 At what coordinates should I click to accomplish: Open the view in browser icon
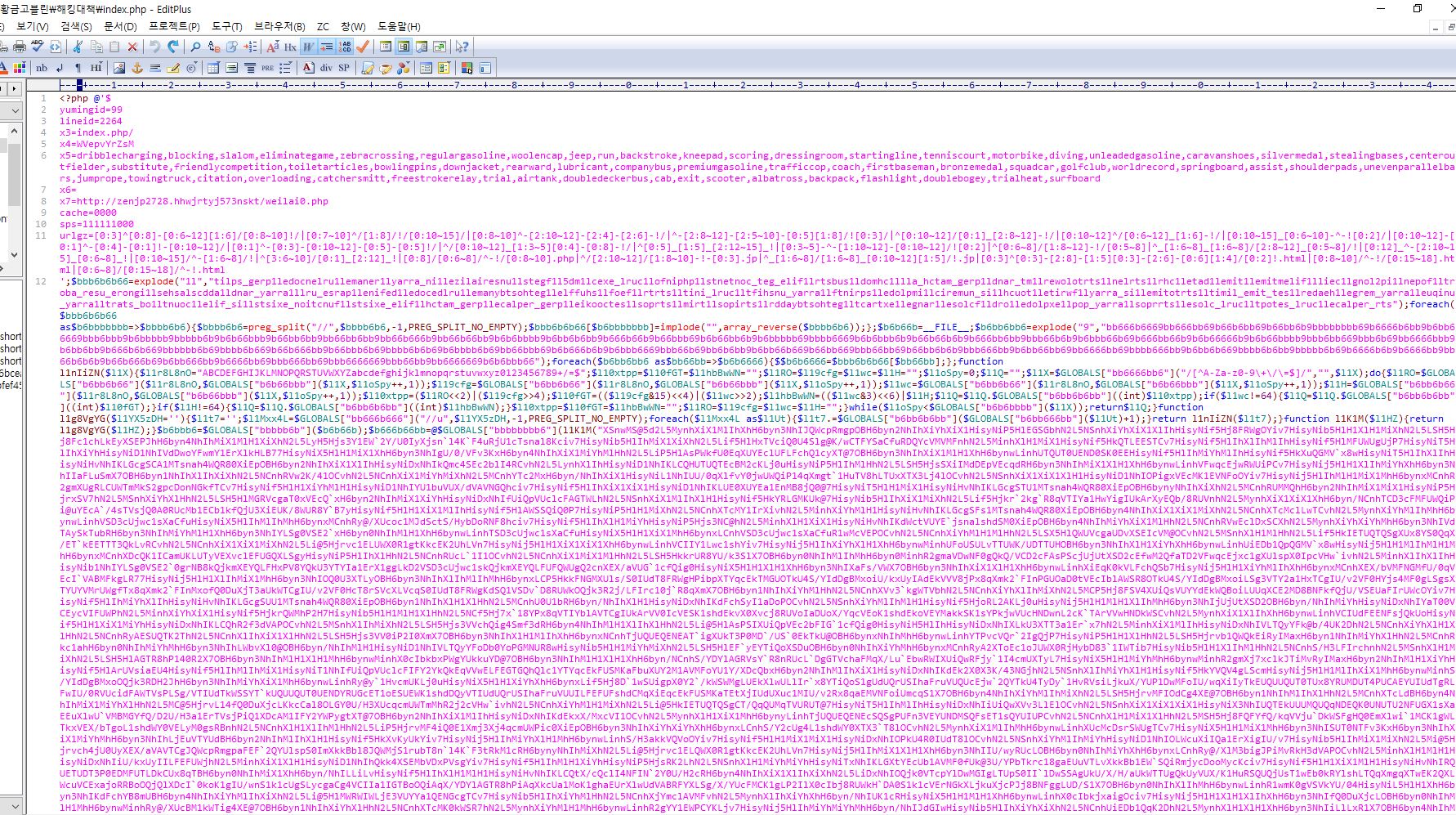tap(56, 47)
